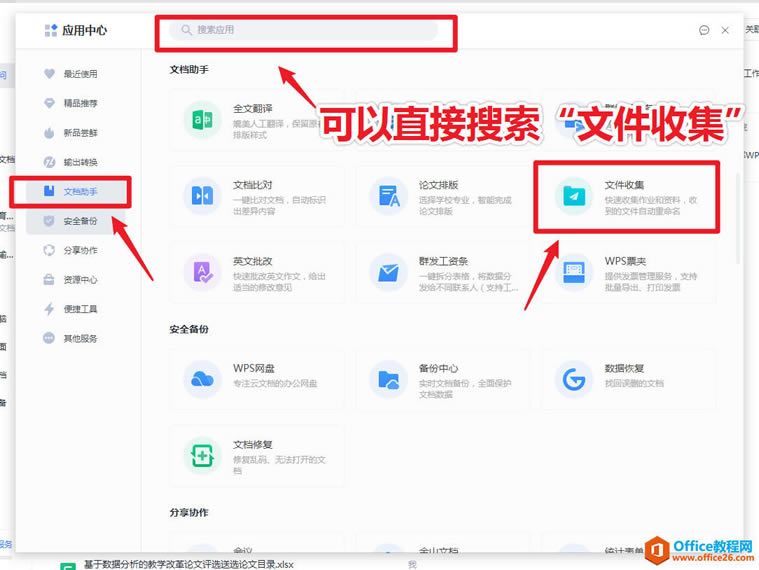Select 输出转换 in the sidebar
759x570 pixels.
click(x=80, y=162)
